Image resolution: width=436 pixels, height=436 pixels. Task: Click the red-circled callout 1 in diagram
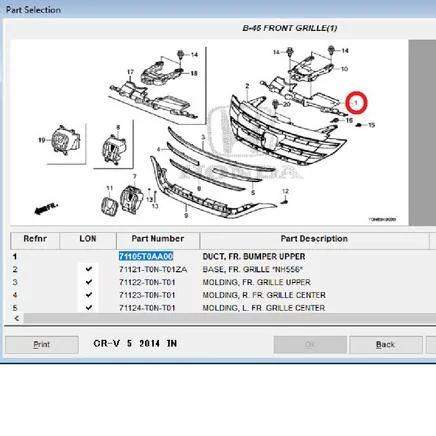356,103
